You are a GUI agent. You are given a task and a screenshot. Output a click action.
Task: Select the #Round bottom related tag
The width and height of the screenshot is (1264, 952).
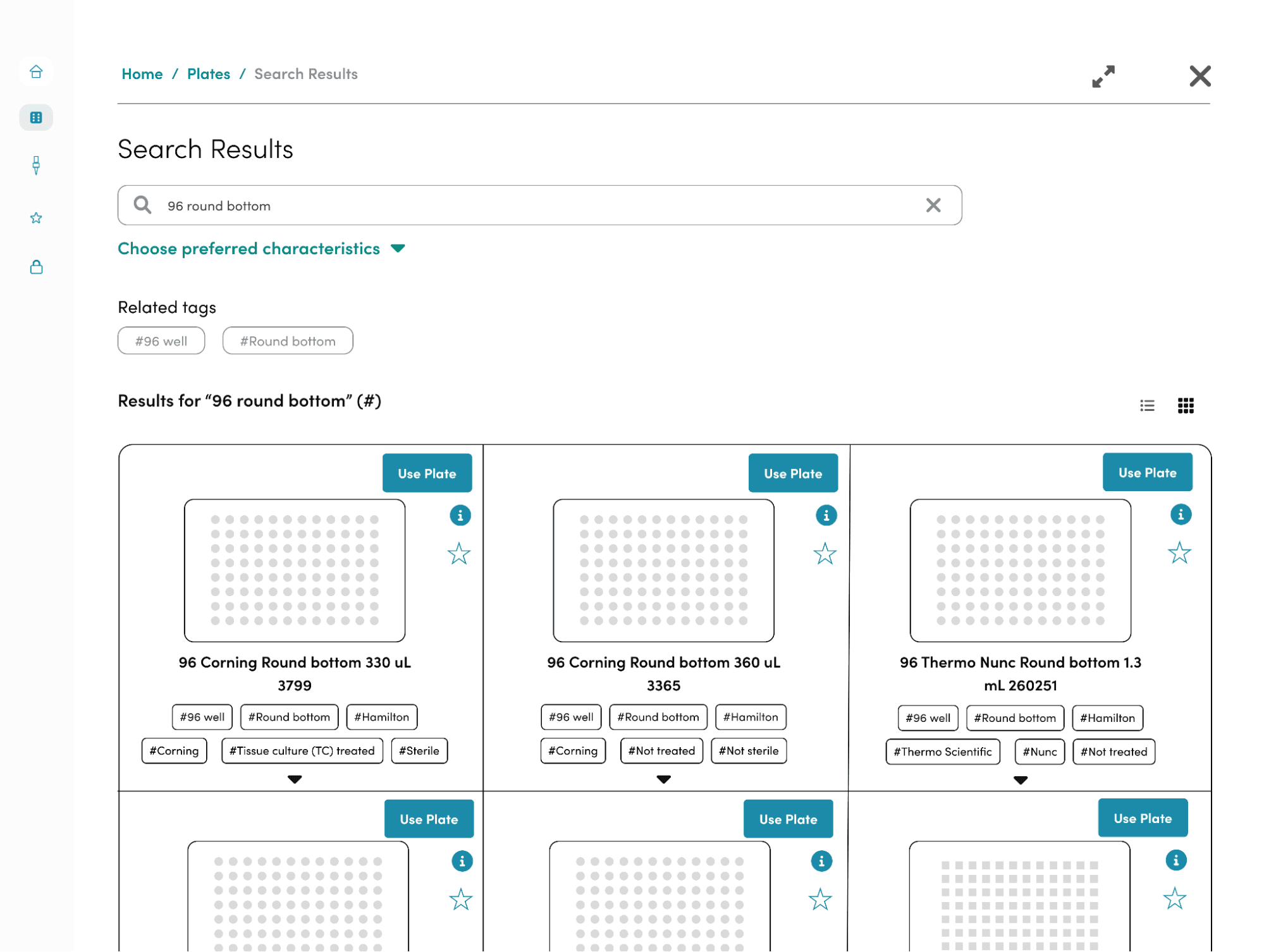(x=287, y=341)
